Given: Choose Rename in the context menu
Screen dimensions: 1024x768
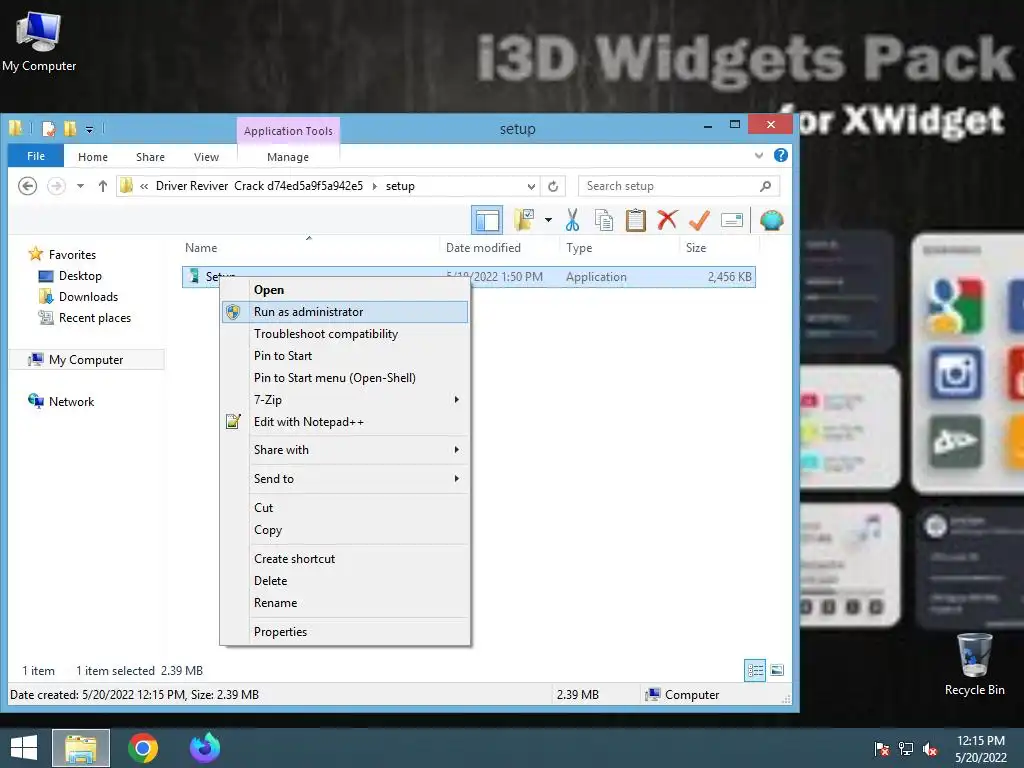Looking at the screenshot, I should point(345,603).
